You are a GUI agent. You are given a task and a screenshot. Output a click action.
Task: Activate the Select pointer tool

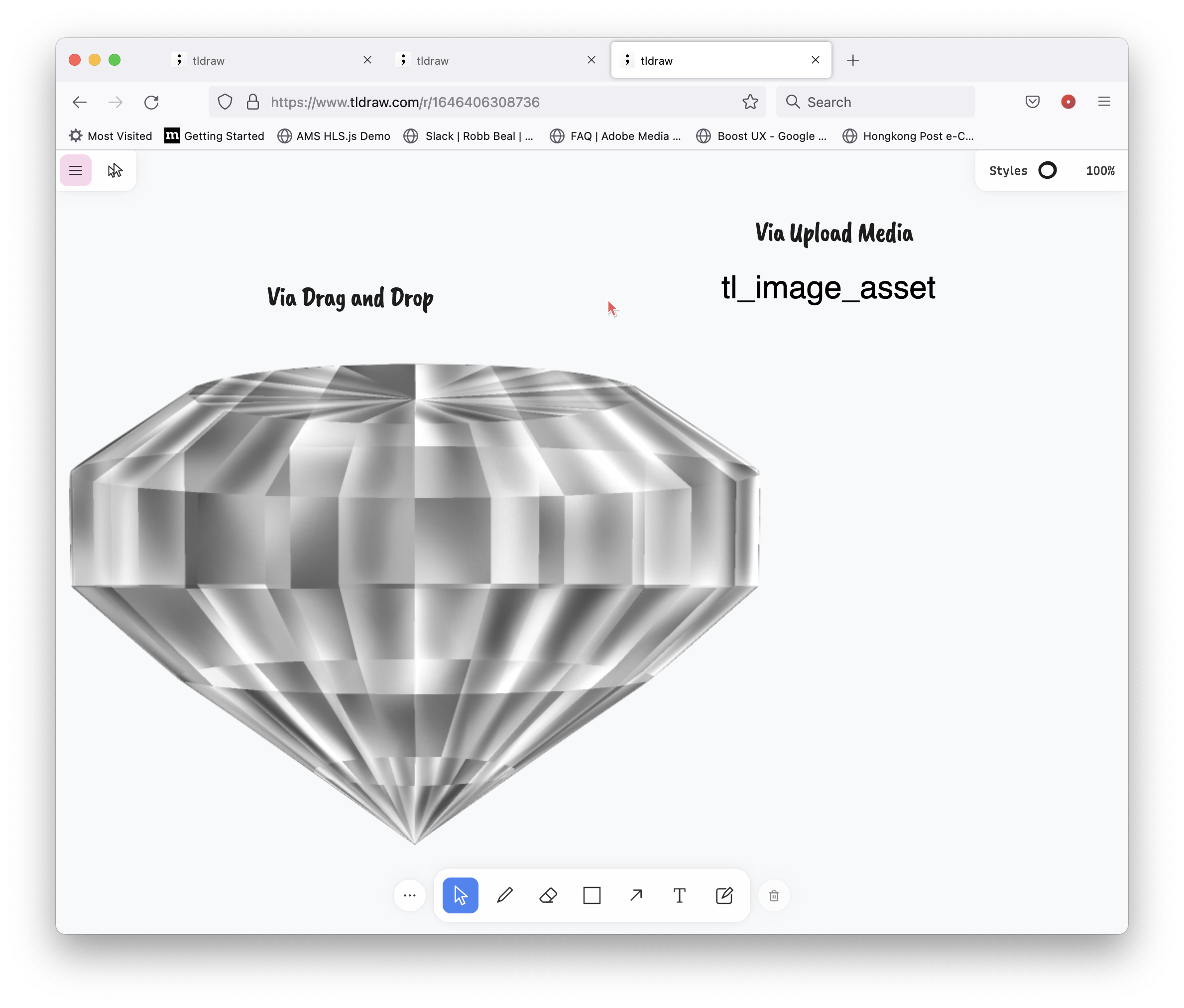[461, 895]
